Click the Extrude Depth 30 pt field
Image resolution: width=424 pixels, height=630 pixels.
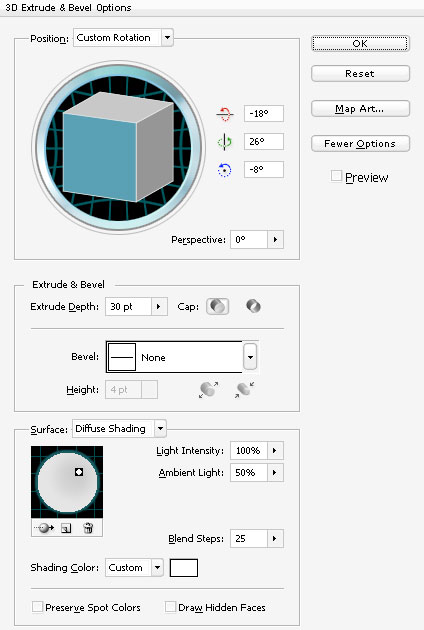(129, 307)
